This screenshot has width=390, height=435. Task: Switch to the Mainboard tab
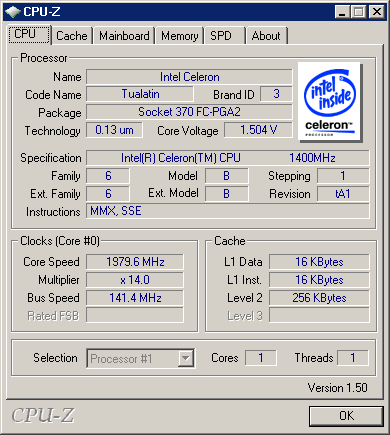click(x=124, y=36)
